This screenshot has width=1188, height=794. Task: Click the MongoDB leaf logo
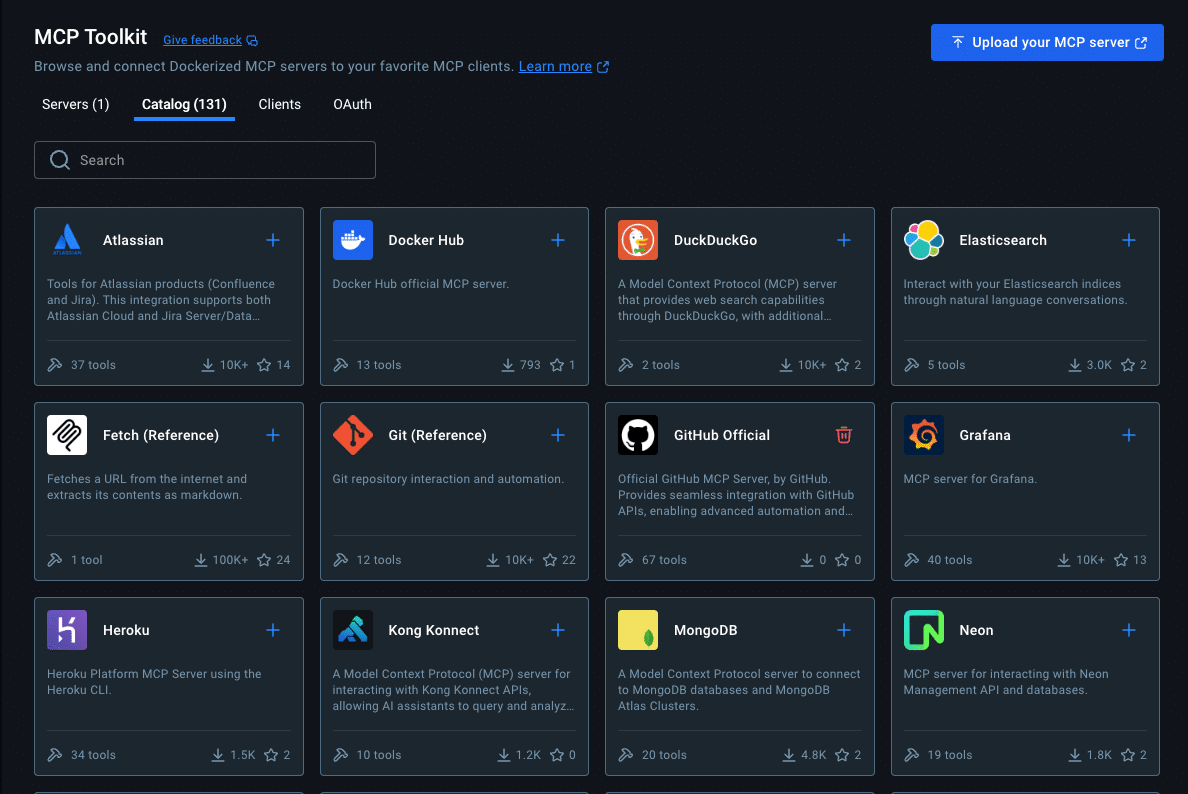[x=637, y=630]
